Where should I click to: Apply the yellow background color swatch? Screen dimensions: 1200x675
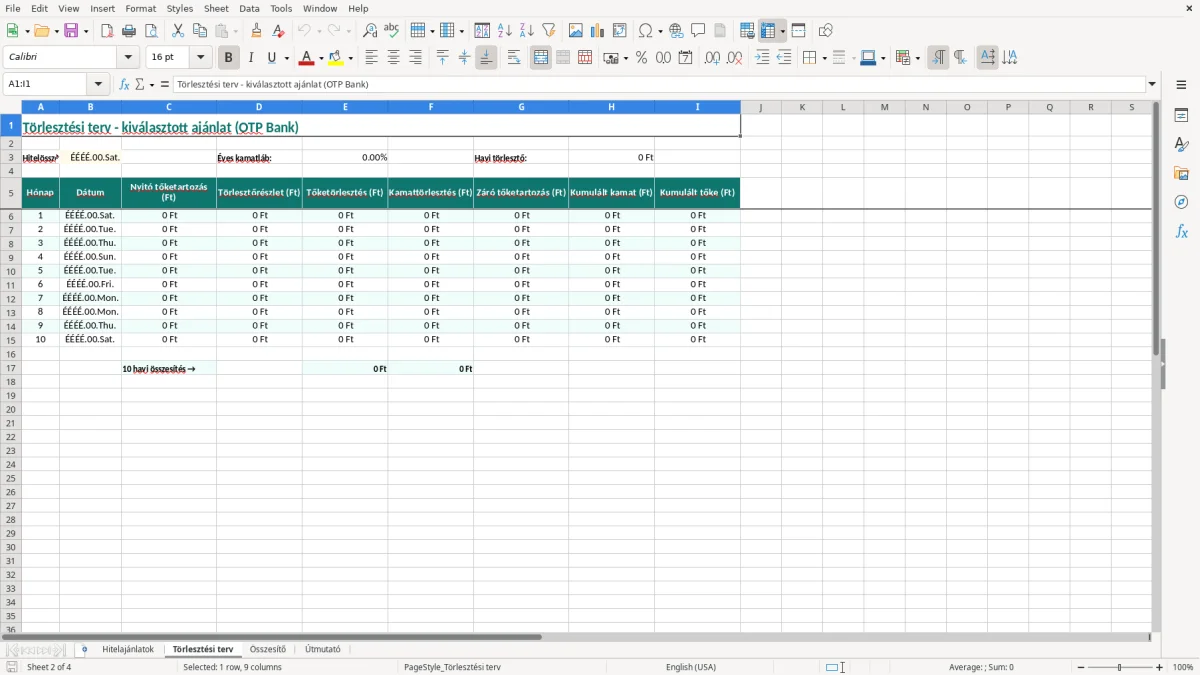[x=337, y=58]
